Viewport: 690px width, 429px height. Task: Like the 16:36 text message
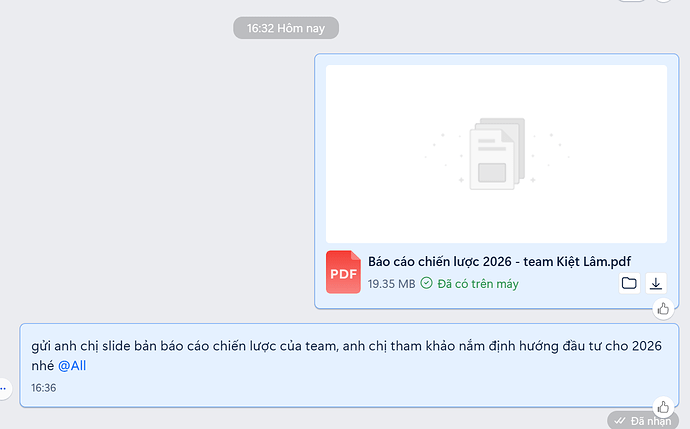point(663,407)
